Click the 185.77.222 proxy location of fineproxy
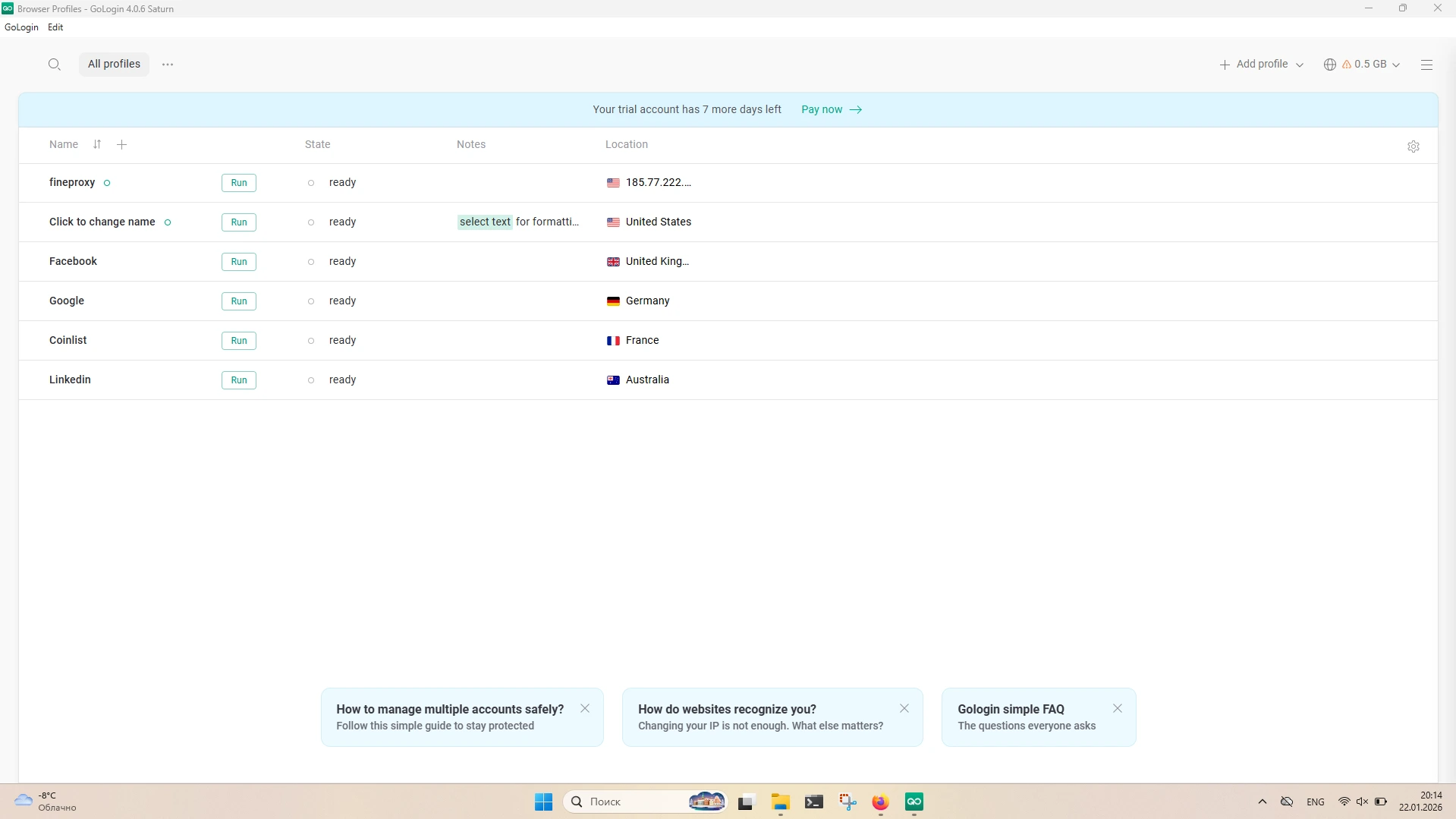 pos(659,183)
